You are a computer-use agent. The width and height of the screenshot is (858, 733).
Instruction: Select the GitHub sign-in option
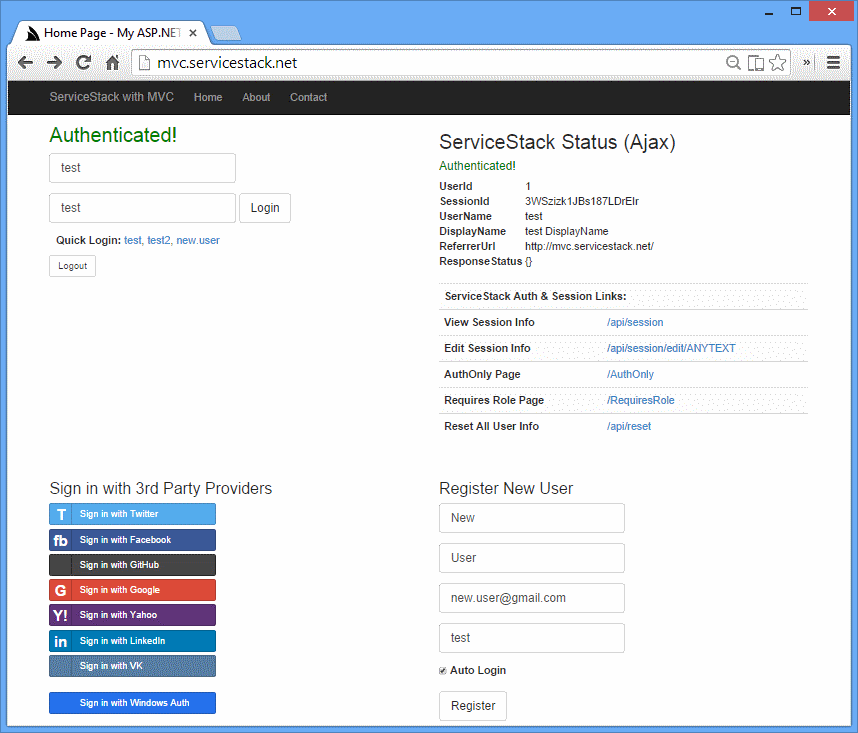click(131, 564)
